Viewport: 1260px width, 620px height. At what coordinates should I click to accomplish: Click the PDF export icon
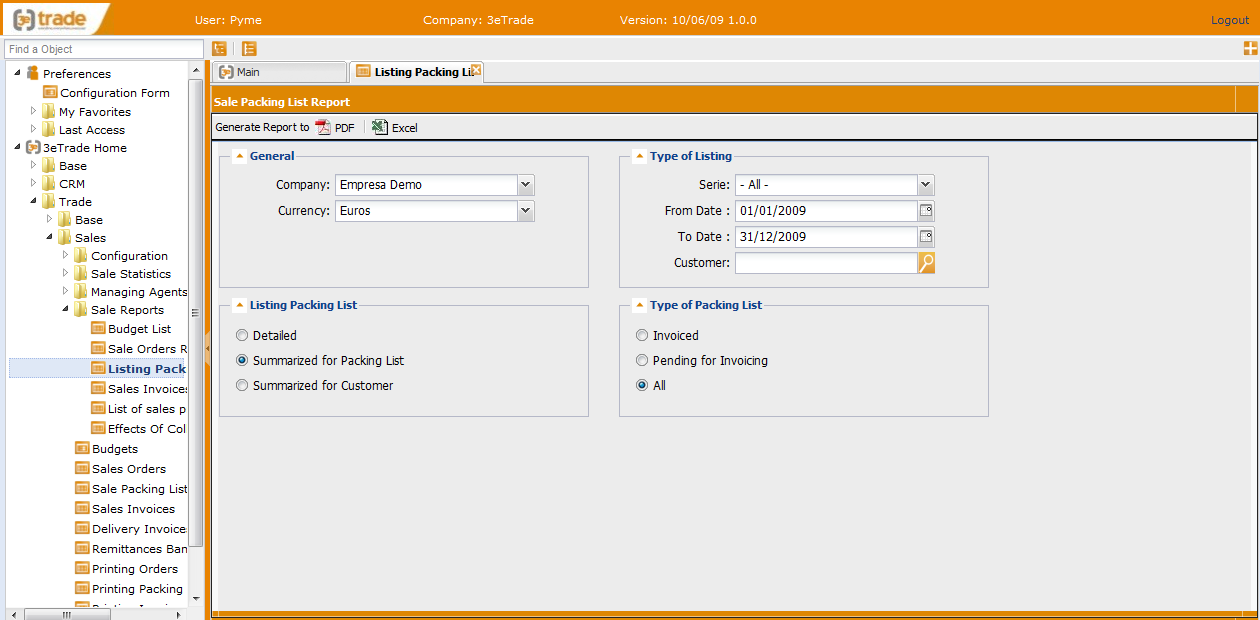click(323, 127)
